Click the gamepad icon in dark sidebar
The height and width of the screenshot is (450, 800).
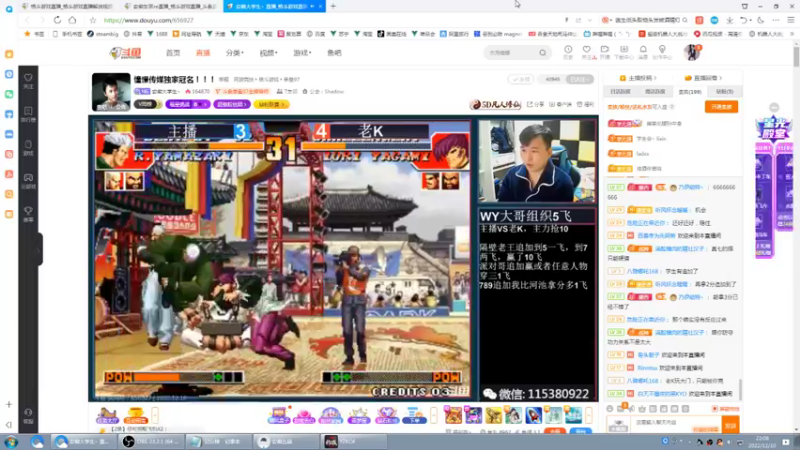pyautogui.click(x=28, y=180)
